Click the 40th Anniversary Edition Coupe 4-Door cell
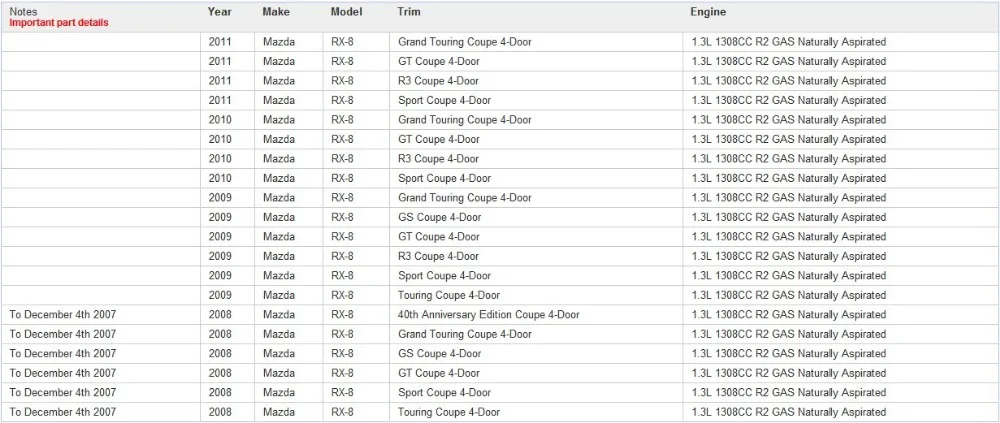1000x423 pixels. point(536,315)
